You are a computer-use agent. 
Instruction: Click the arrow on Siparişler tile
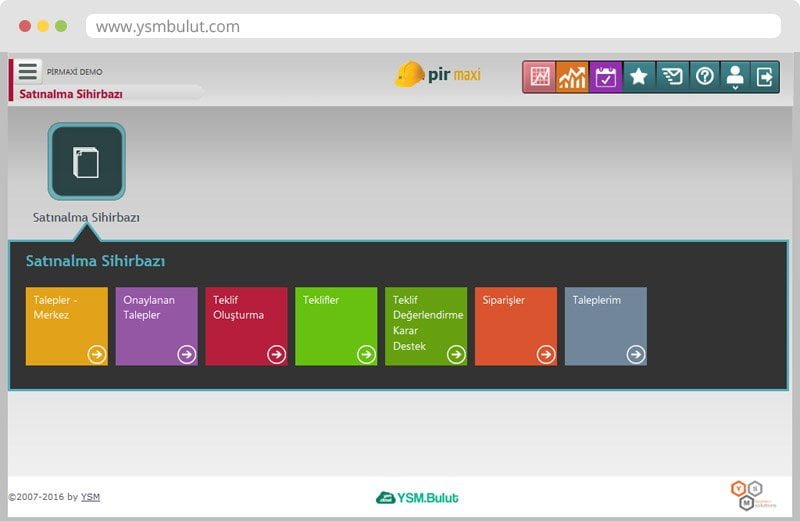coord(546,354)
